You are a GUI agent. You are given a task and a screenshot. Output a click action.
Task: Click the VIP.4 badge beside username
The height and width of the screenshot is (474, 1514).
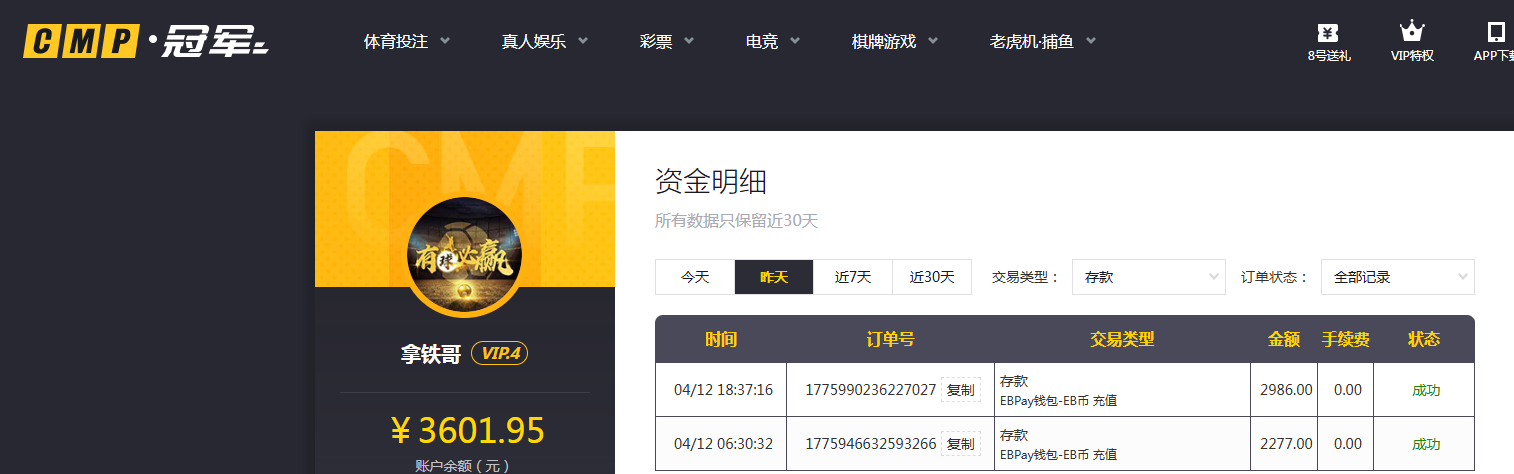499,353
